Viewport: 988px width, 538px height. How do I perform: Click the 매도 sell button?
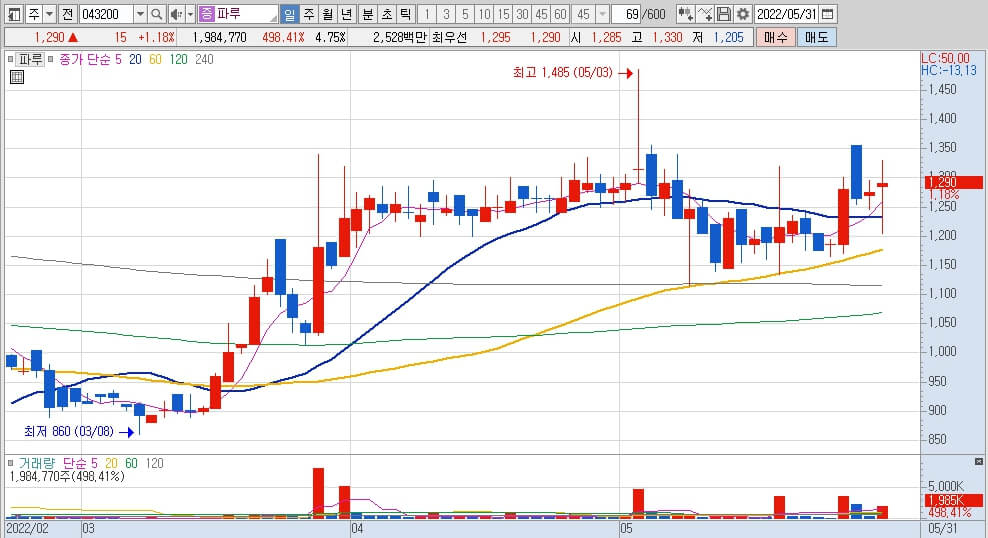817,37
